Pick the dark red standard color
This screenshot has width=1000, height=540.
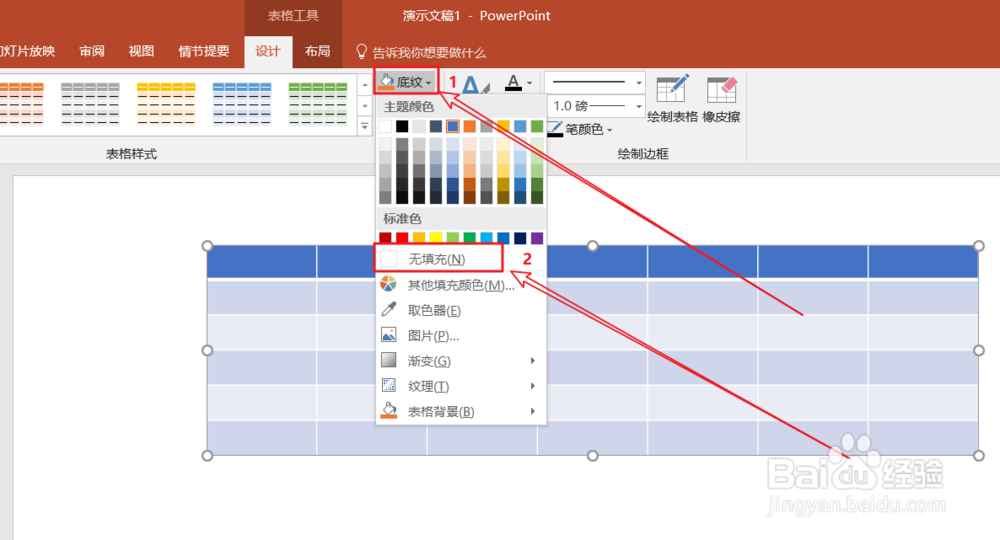pyautogui.click(x=385, y=238)
